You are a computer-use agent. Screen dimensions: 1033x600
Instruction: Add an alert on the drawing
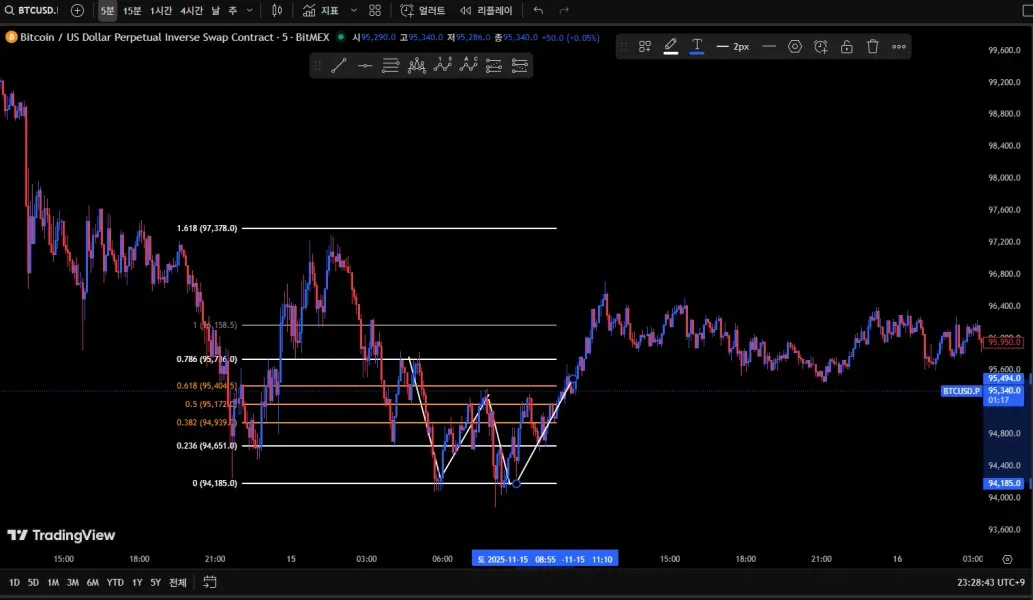click(821, 46)
